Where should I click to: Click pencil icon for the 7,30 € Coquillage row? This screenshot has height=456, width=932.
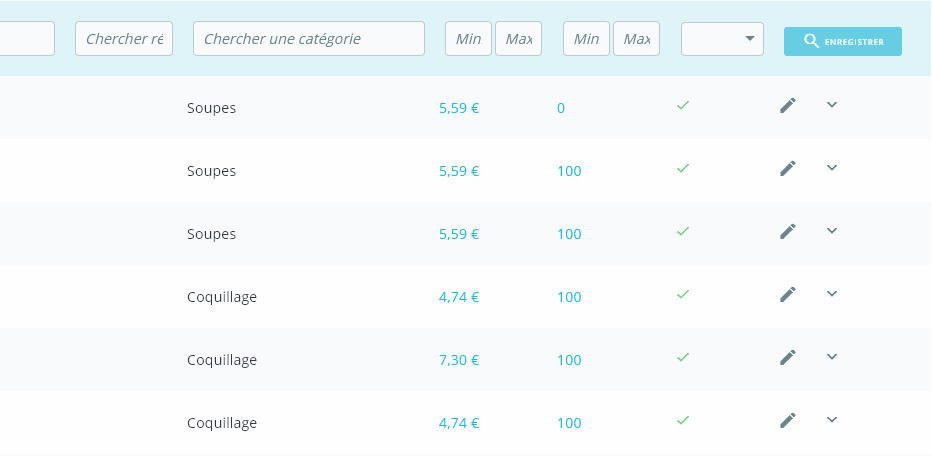[788, 358]
